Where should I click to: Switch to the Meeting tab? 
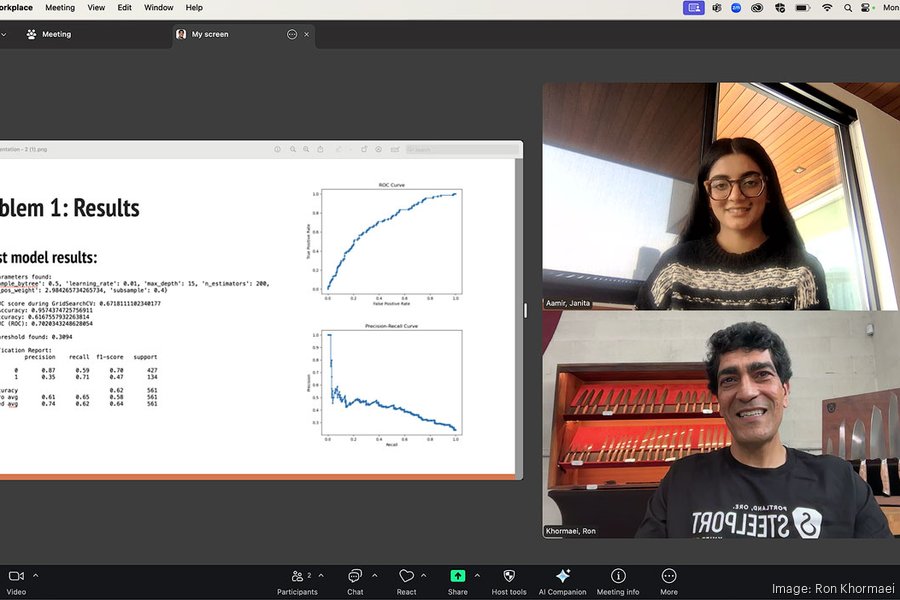pyautogui.click(x=49, y=34)
